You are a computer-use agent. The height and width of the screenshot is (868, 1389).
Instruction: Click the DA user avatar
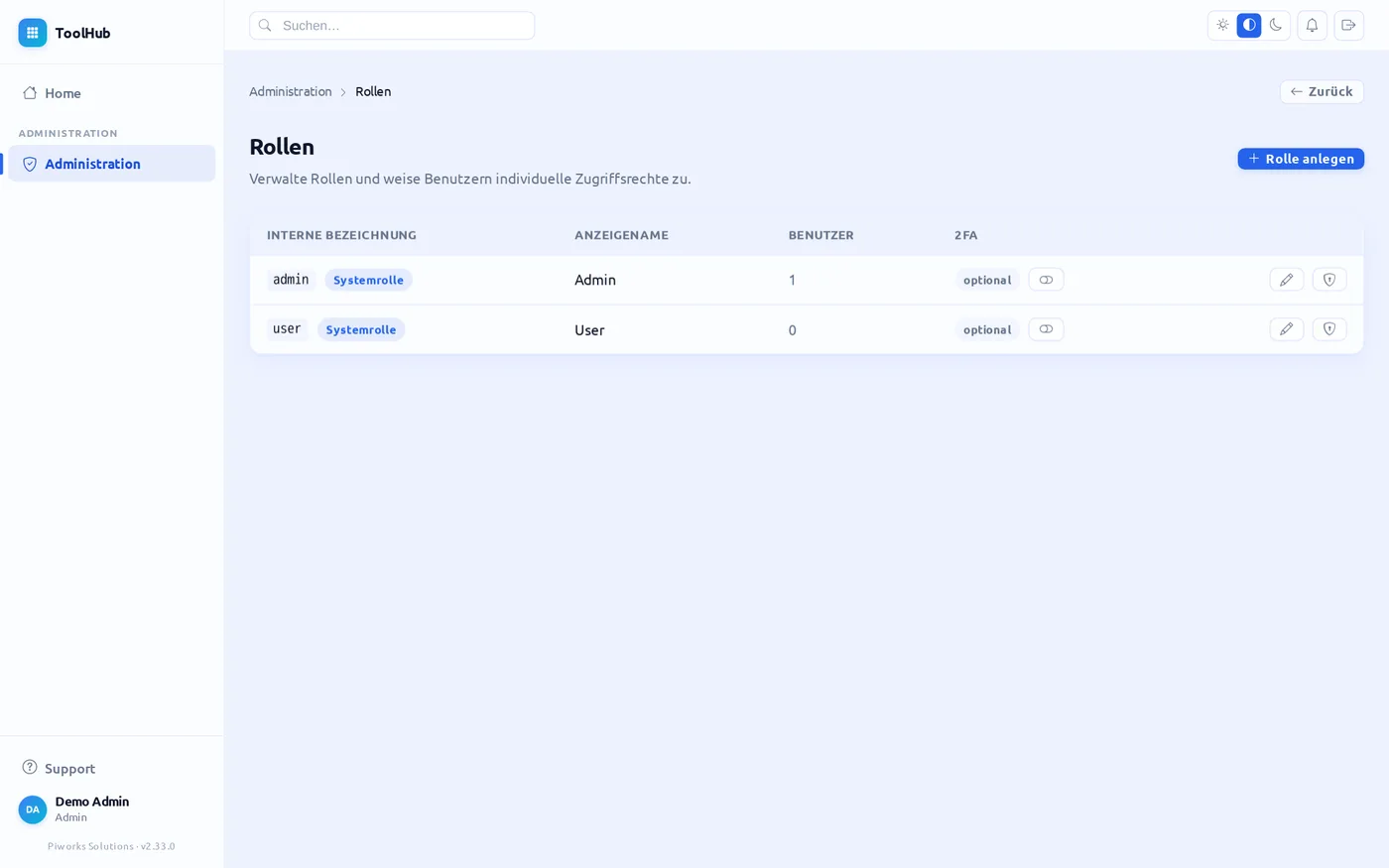click(x=33, y=809)
